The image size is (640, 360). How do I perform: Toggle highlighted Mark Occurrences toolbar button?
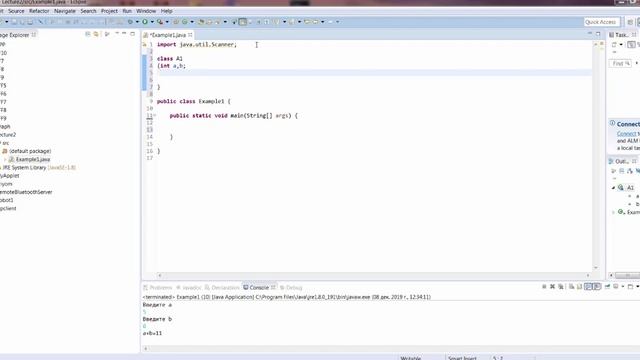pyautogui.click(x=242, y=22)
